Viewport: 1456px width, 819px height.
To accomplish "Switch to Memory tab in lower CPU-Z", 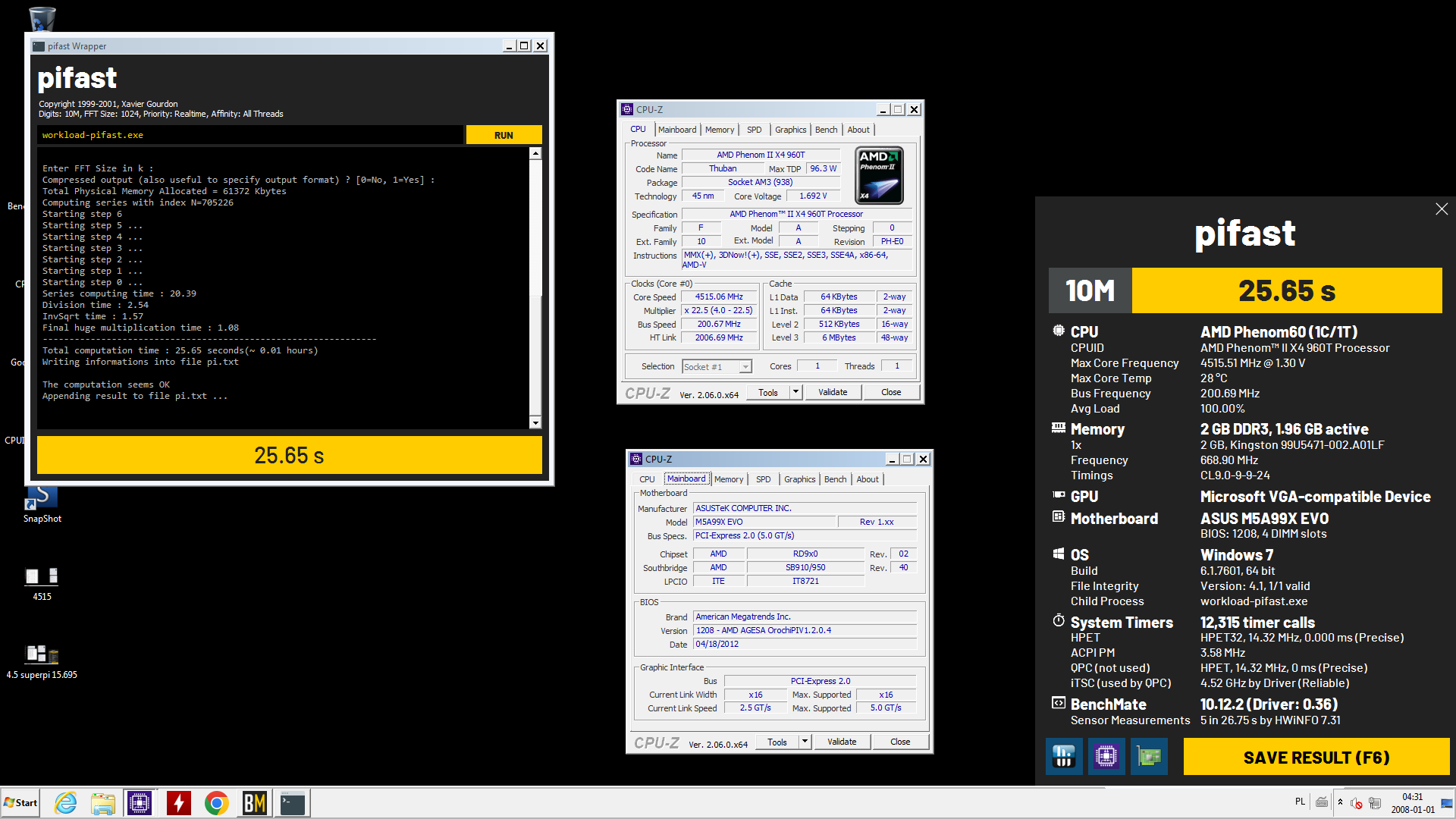I will [x=729, y=479].
